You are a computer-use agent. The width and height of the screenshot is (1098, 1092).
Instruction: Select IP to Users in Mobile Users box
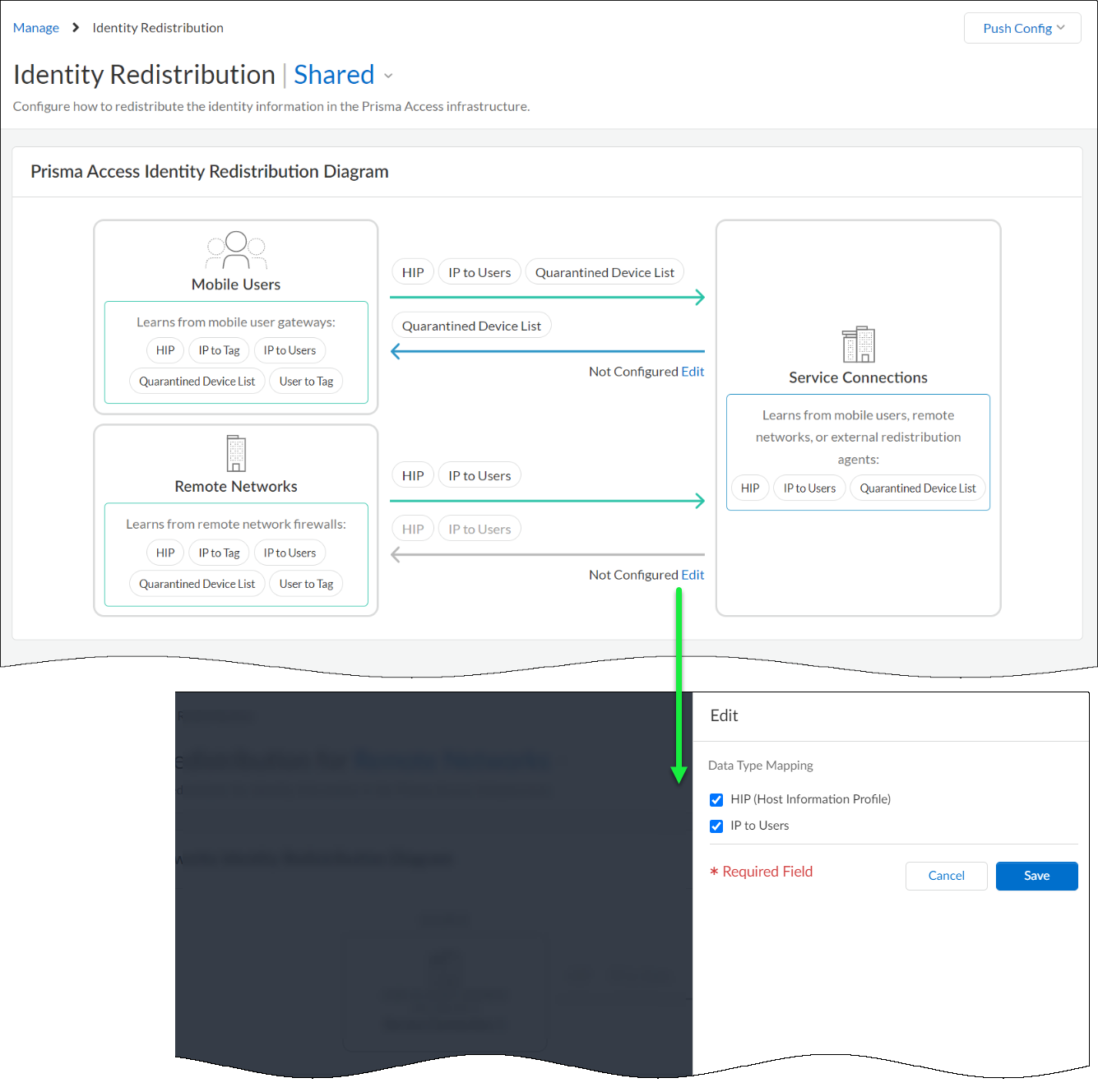(x=290, y=350)
